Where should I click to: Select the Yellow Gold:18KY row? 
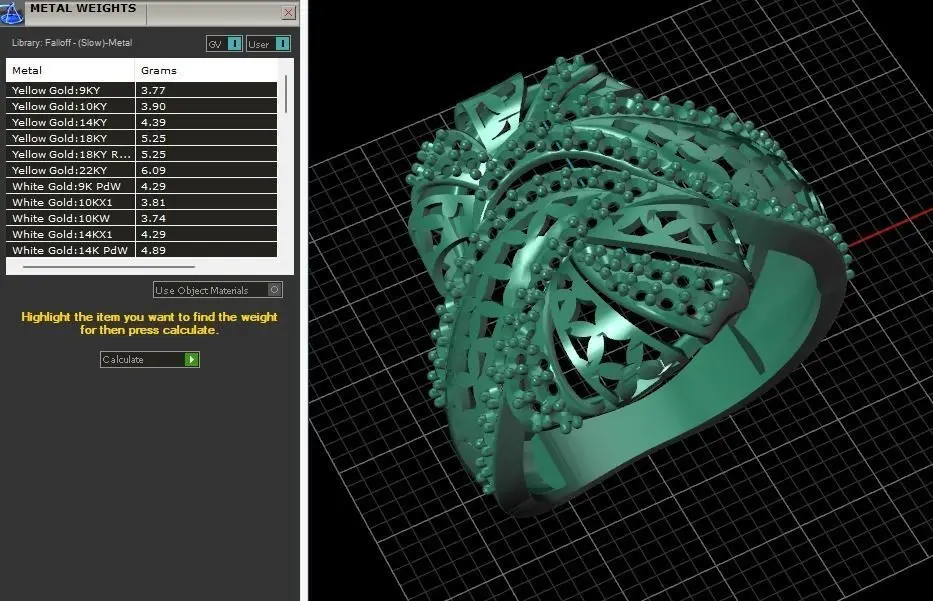tap(142, 138)
